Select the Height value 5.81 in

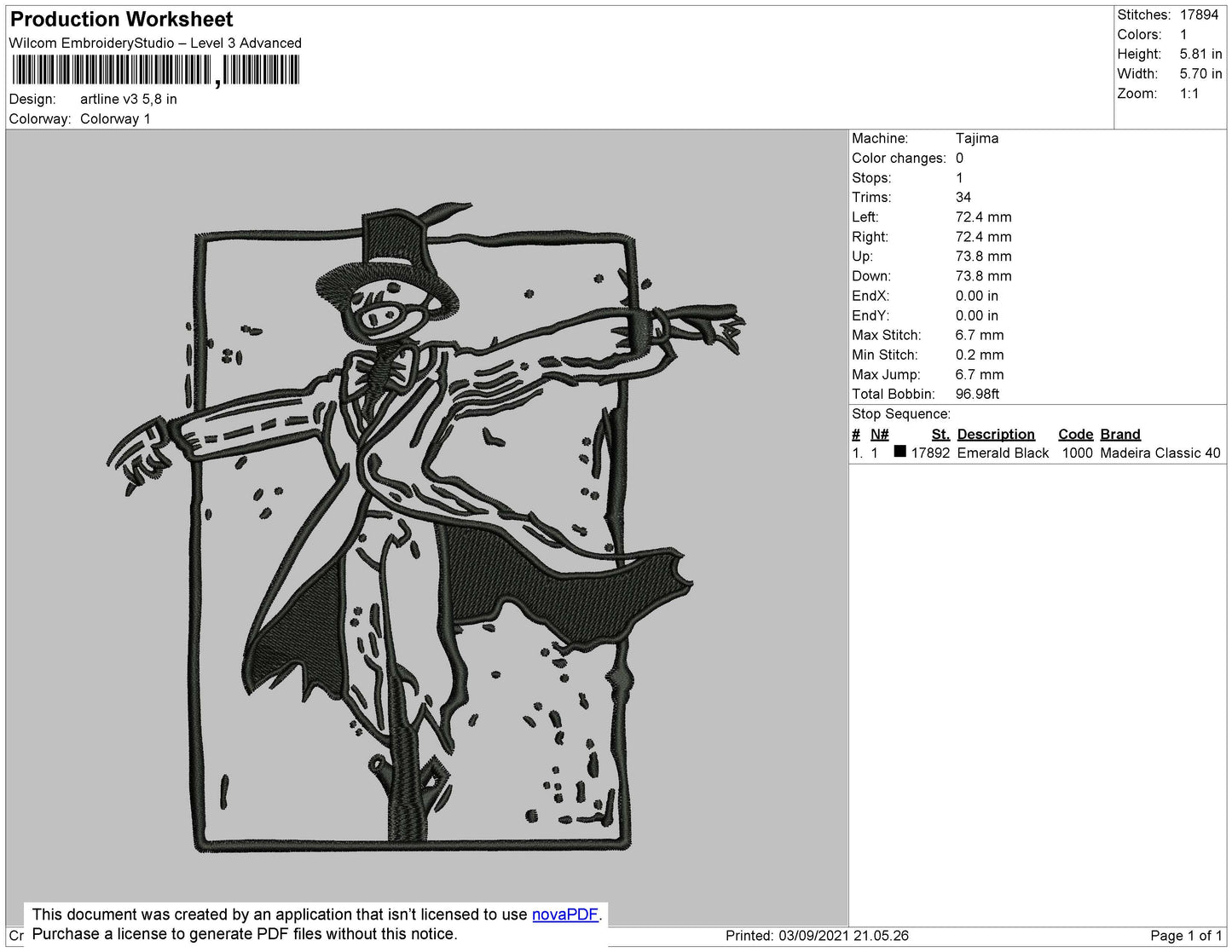1200,54
